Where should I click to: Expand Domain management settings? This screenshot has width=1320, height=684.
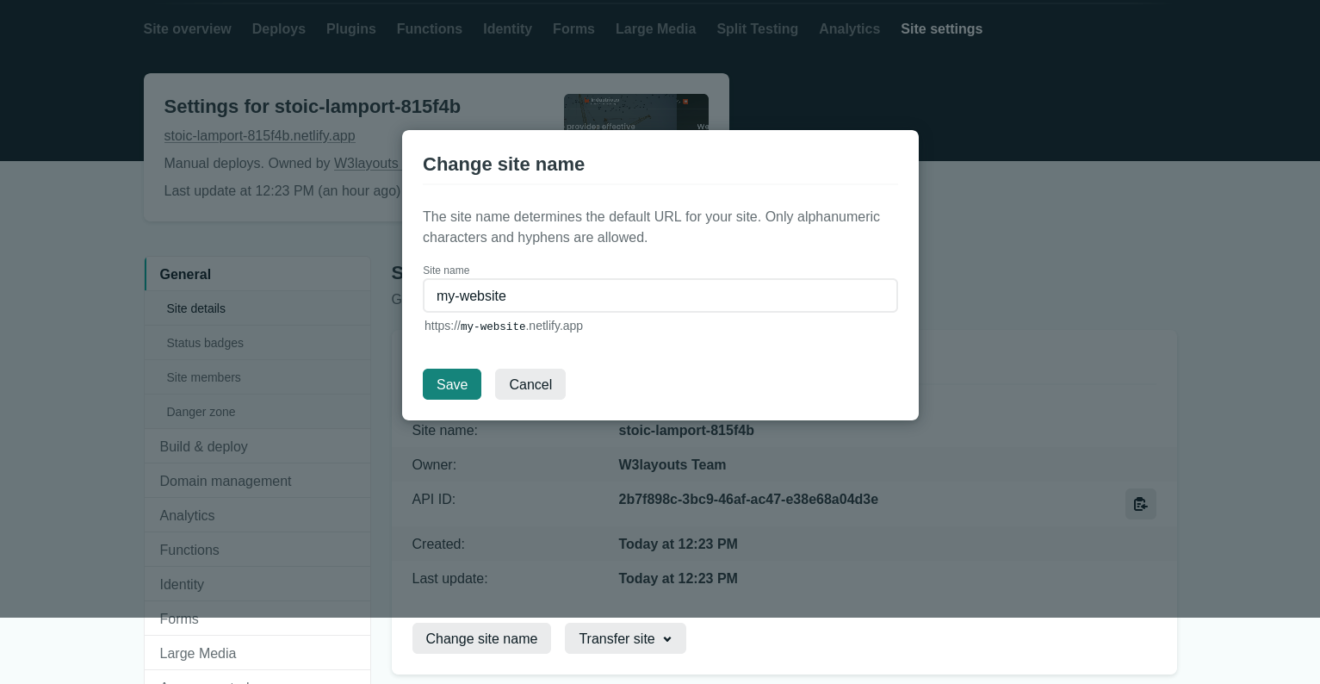point(226,481)
